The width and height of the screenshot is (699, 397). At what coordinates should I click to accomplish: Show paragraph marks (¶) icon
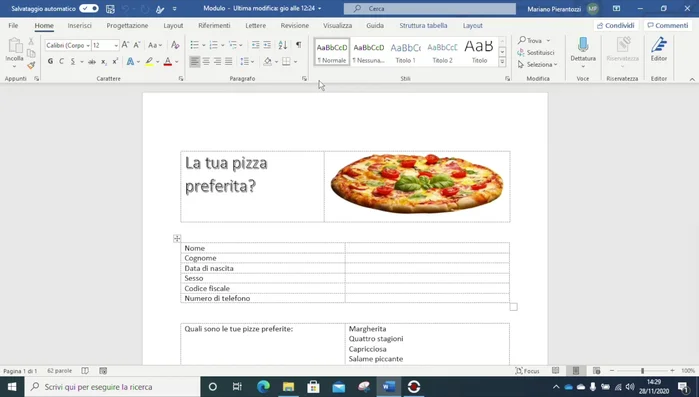coord(299,45)
